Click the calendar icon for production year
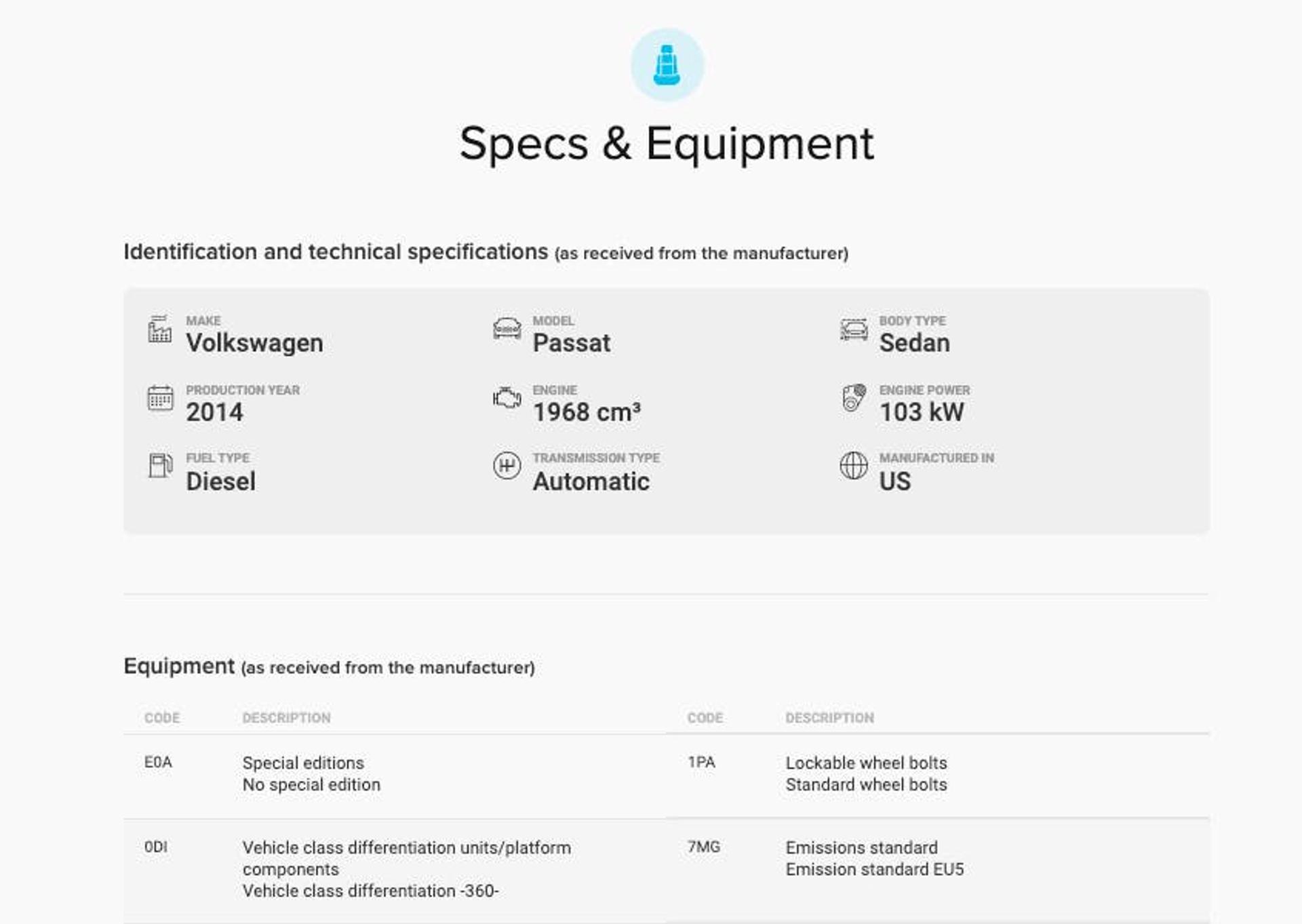The image size is (1302, 924). click(x=160, y=399)
